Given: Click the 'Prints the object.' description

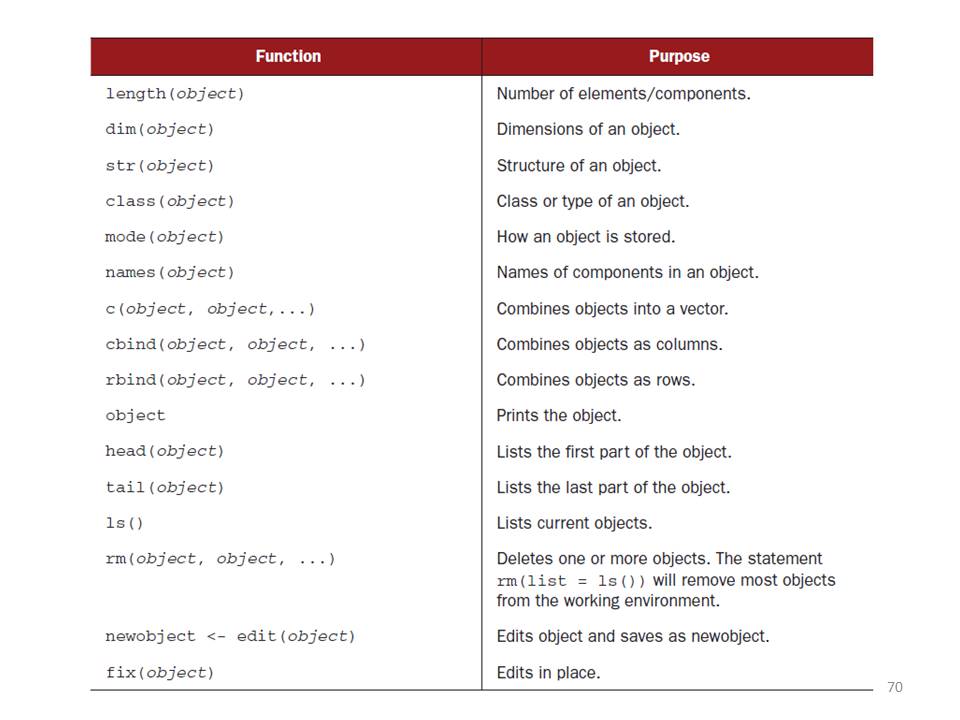Looking at the screenshot, I should coord(559,416).
